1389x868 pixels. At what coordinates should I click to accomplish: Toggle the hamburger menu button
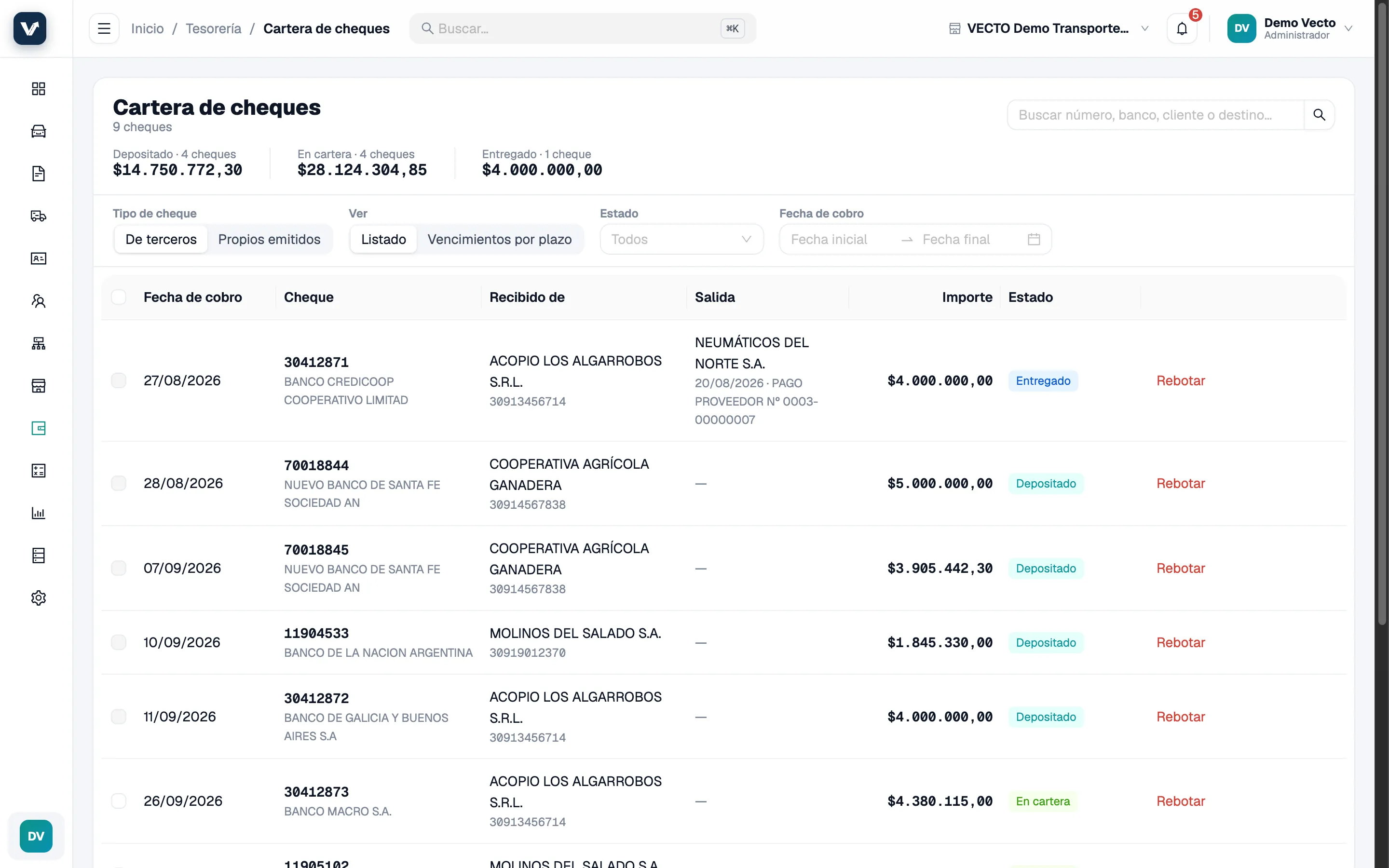[x=104, y=28]
